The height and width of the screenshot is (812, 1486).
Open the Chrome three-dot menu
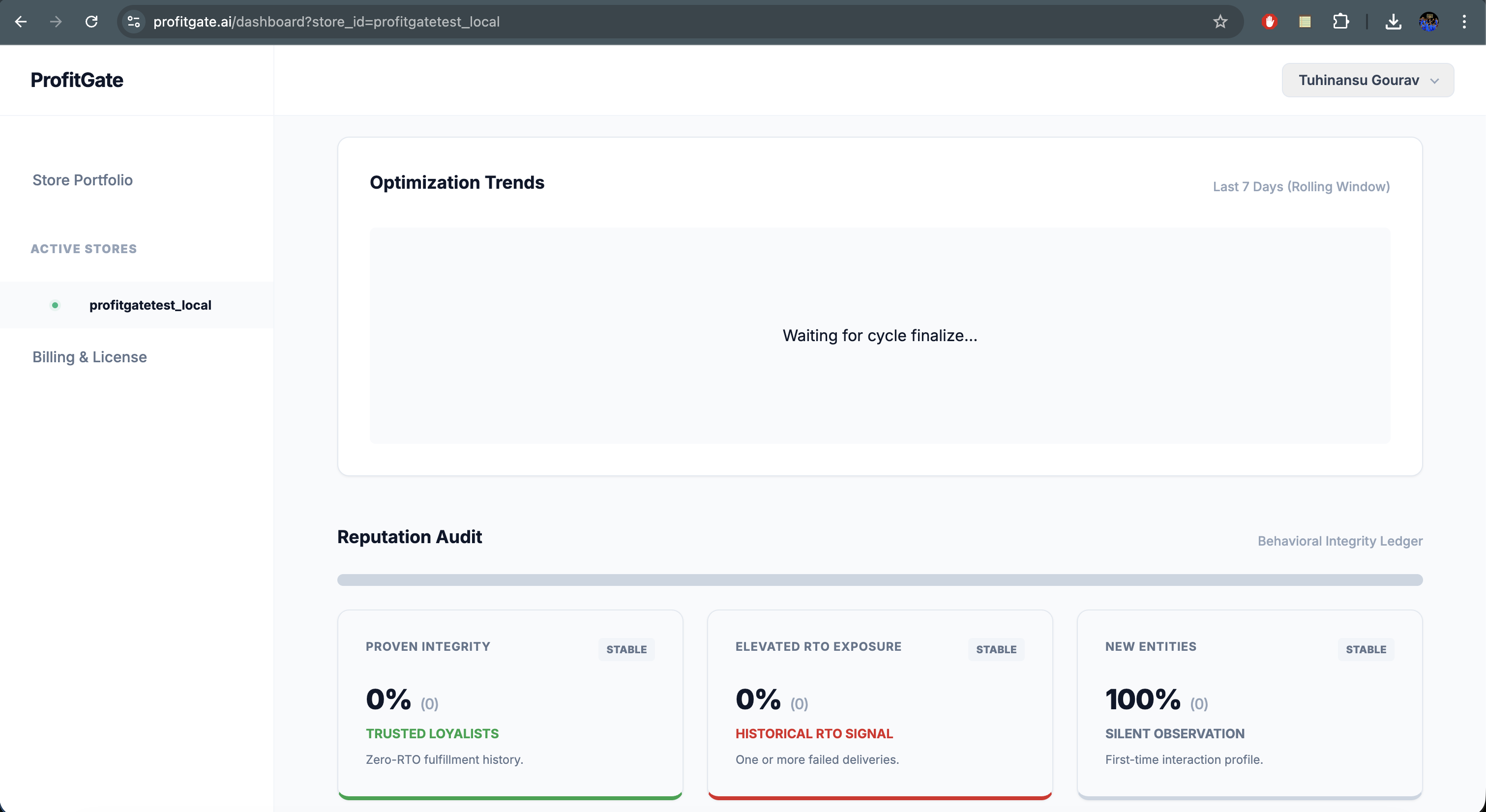pyautogui.click(x=1464, y=21)
